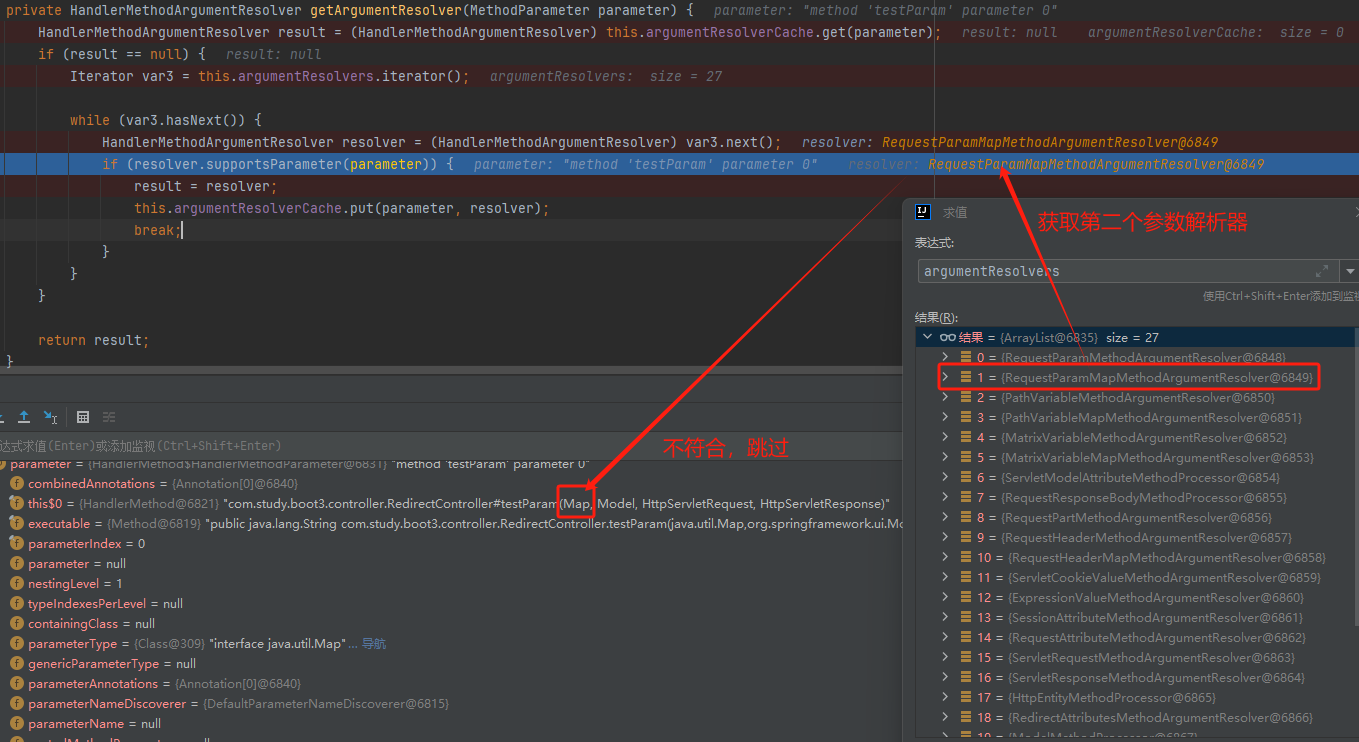
Task: Expand item 1 RequestParamMapMethodArgumentResolver
Action: (945, 378)
